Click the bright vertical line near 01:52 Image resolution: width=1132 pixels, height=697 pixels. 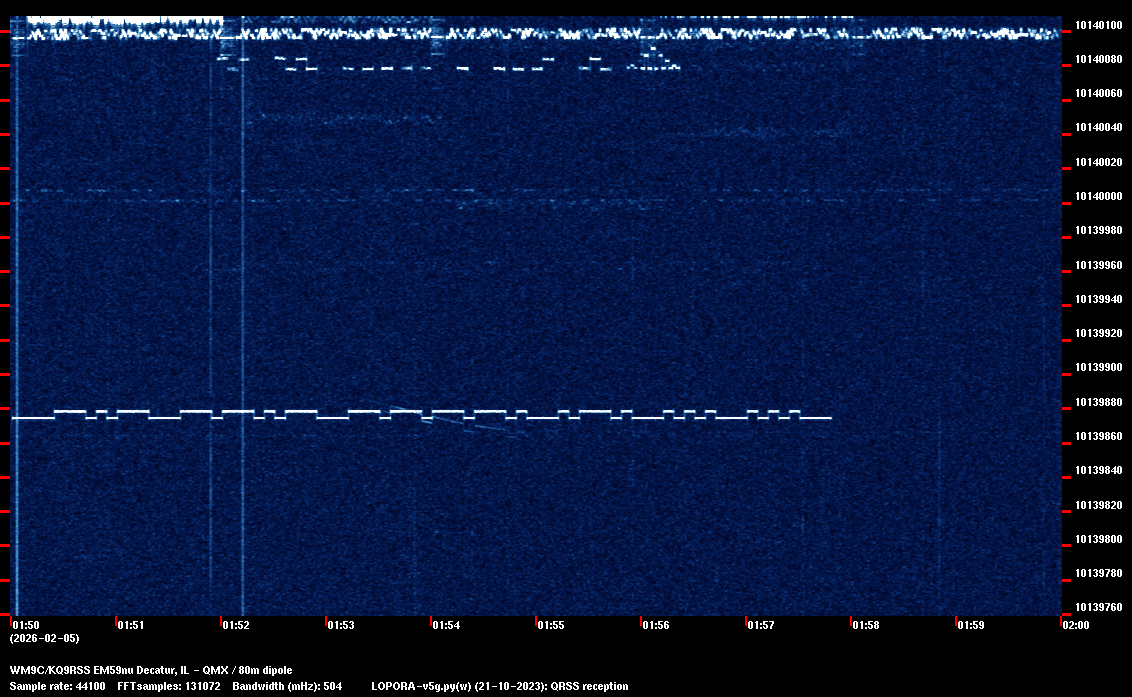pos(243,300)
